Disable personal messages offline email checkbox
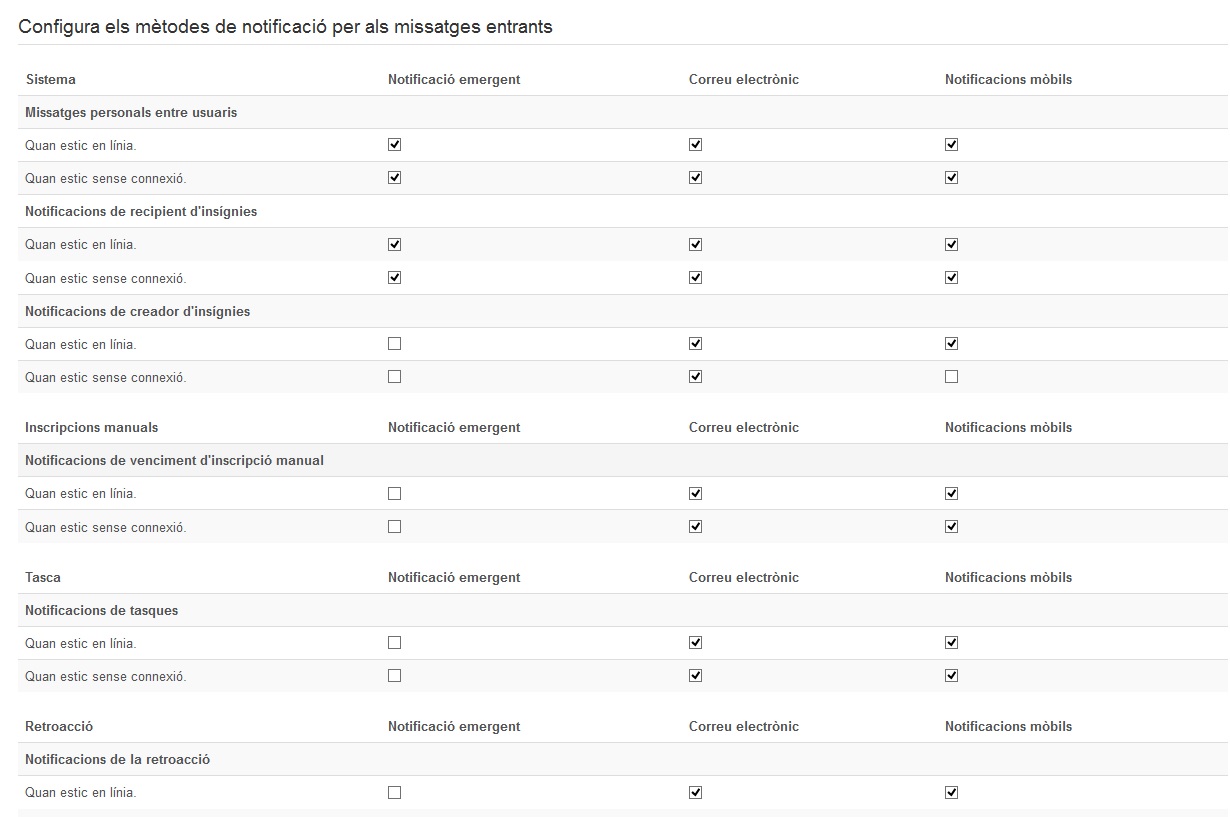The width and height of the screenshot is (1230, 817). 695,178
